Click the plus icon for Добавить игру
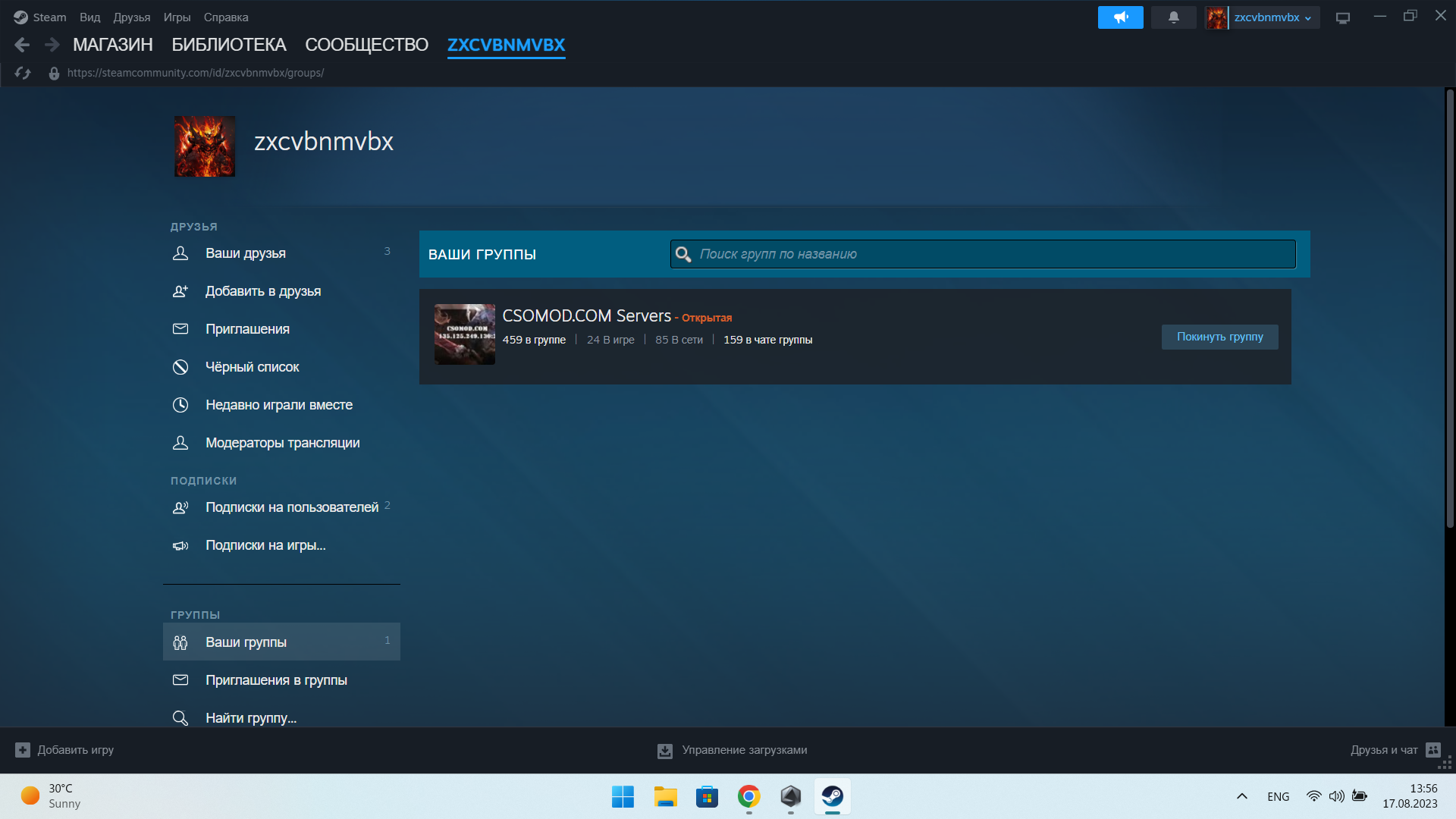Screen dimensions: 1456x819 pos(23,750)
